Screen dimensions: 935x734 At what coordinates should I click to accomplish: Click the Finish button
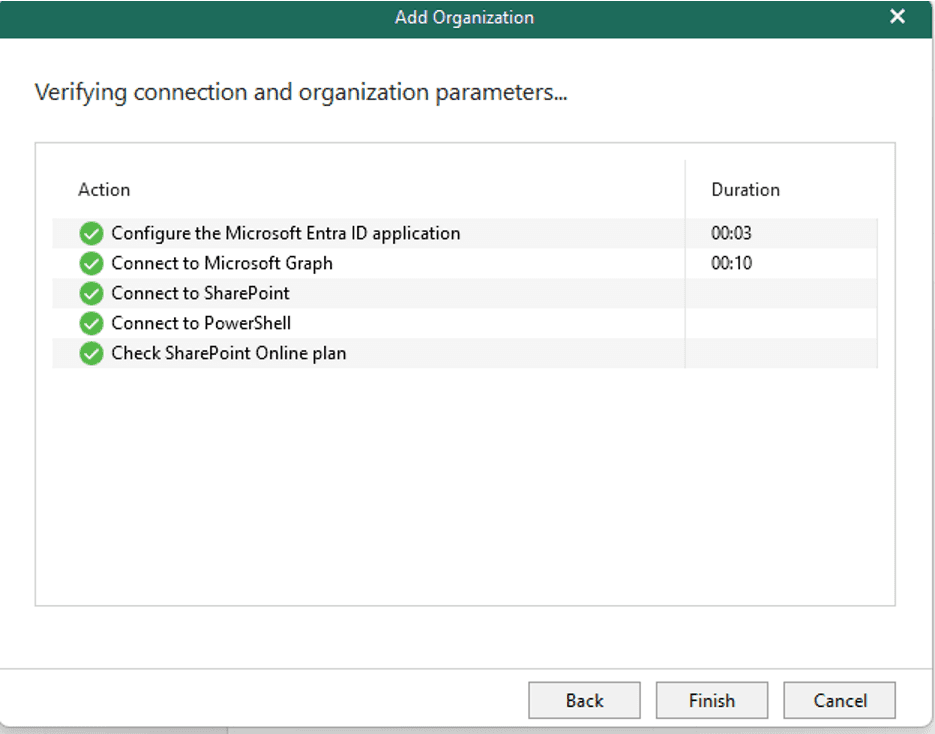[x=711, y=700]
